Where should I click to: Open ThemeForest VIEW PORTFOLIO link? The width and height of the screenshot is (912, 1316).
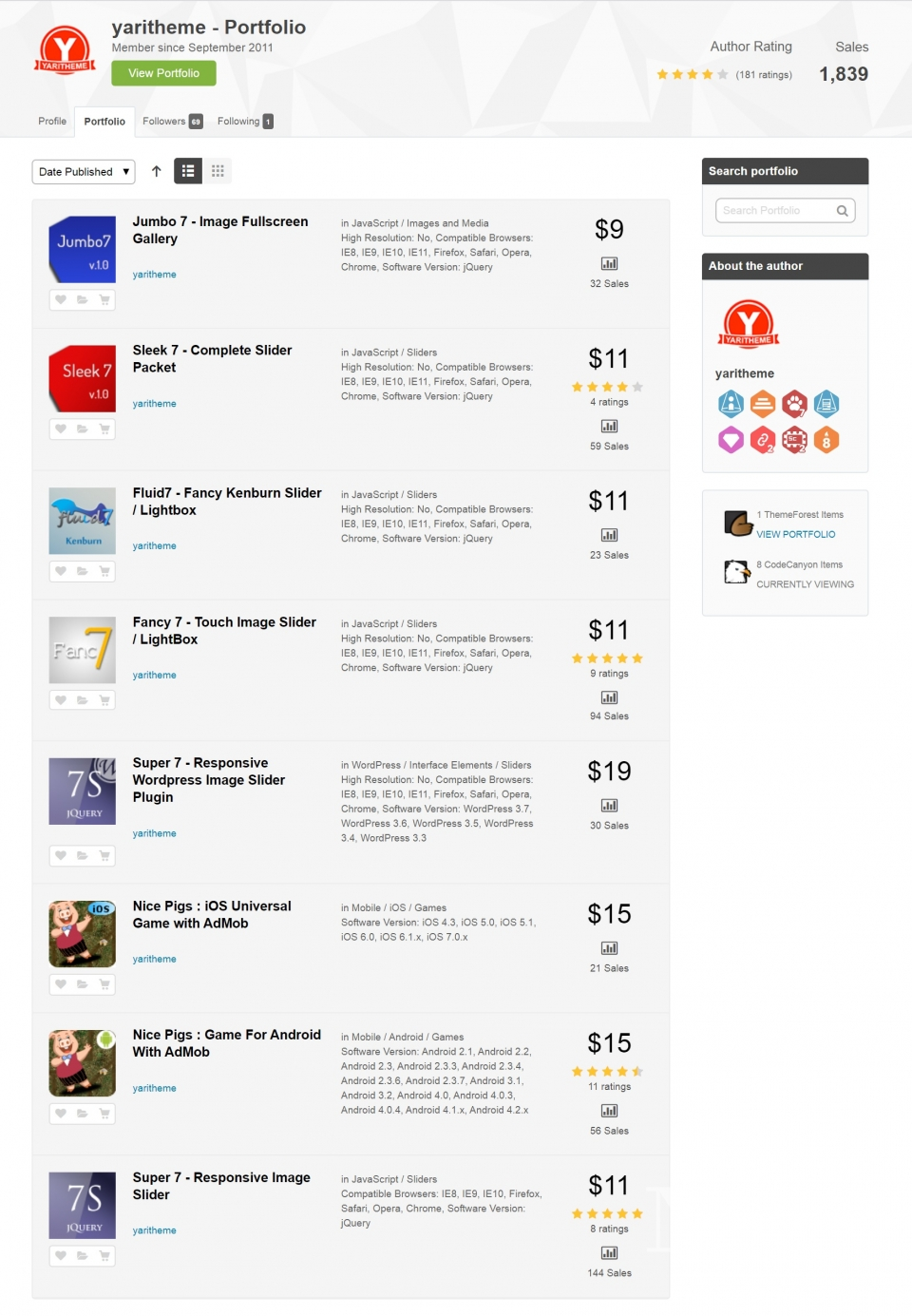pos(795,535)
